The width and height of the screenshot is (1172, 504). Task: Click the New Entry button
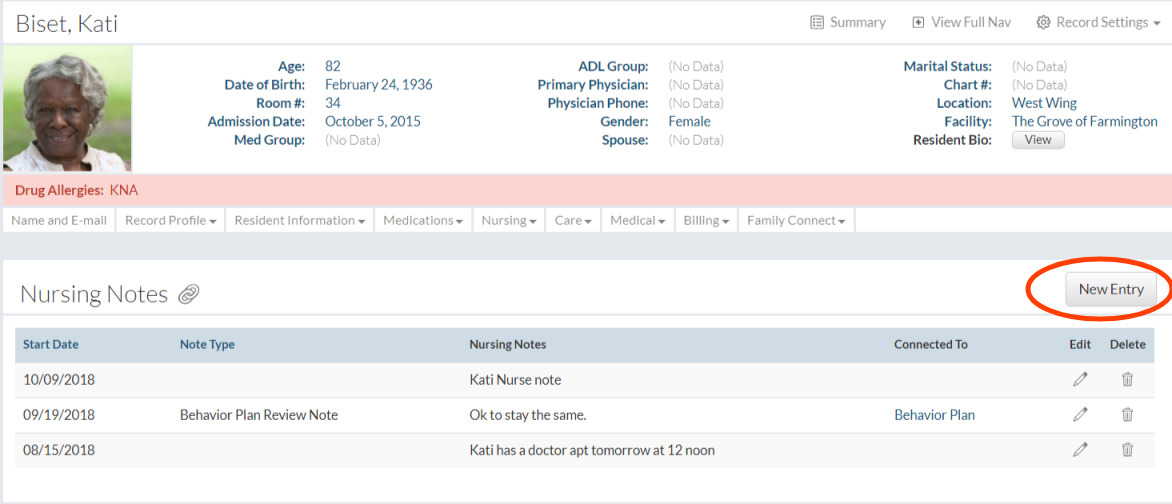1110,290
